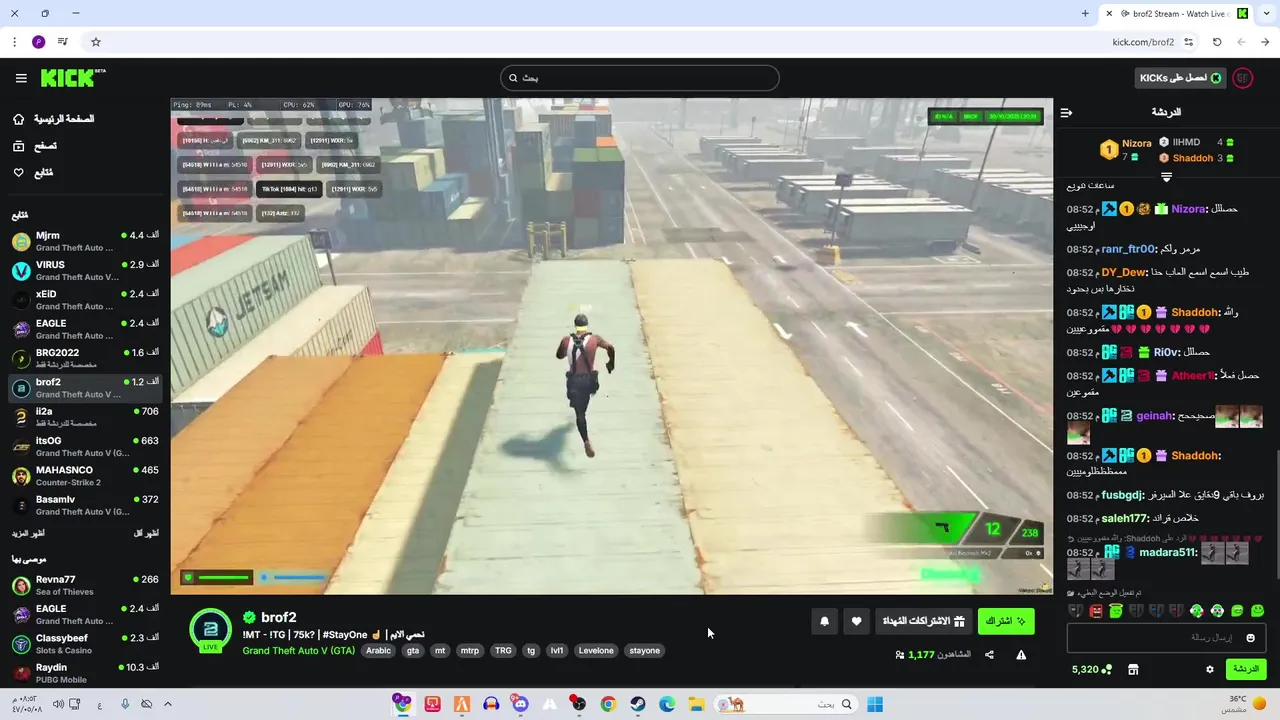Click the Grand Theft Auto V category link

(298, 651)
